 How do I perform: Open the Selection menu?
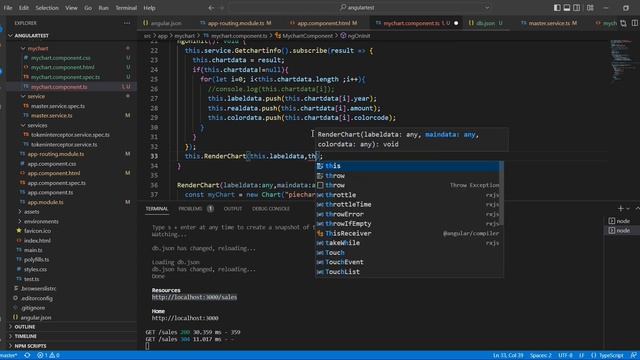[x=47, y=8]
